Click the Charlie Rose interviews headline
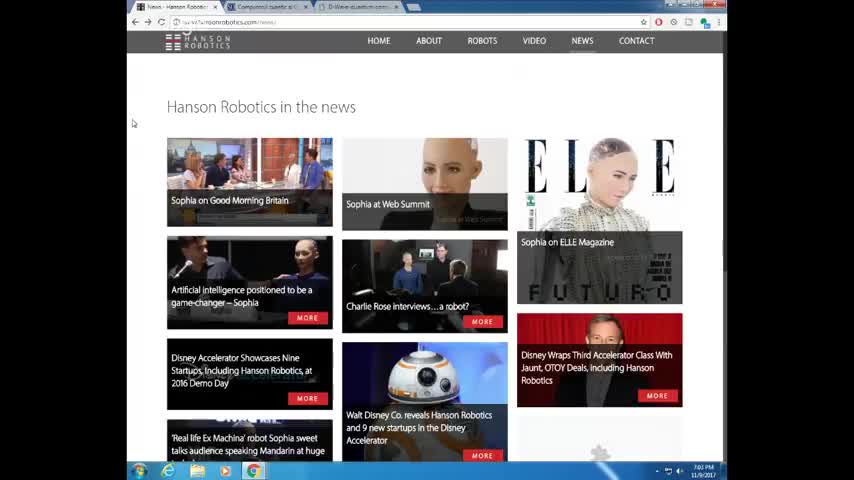This screenshot has width=854, height=480. pyautogui.click(x=407, y=307)
